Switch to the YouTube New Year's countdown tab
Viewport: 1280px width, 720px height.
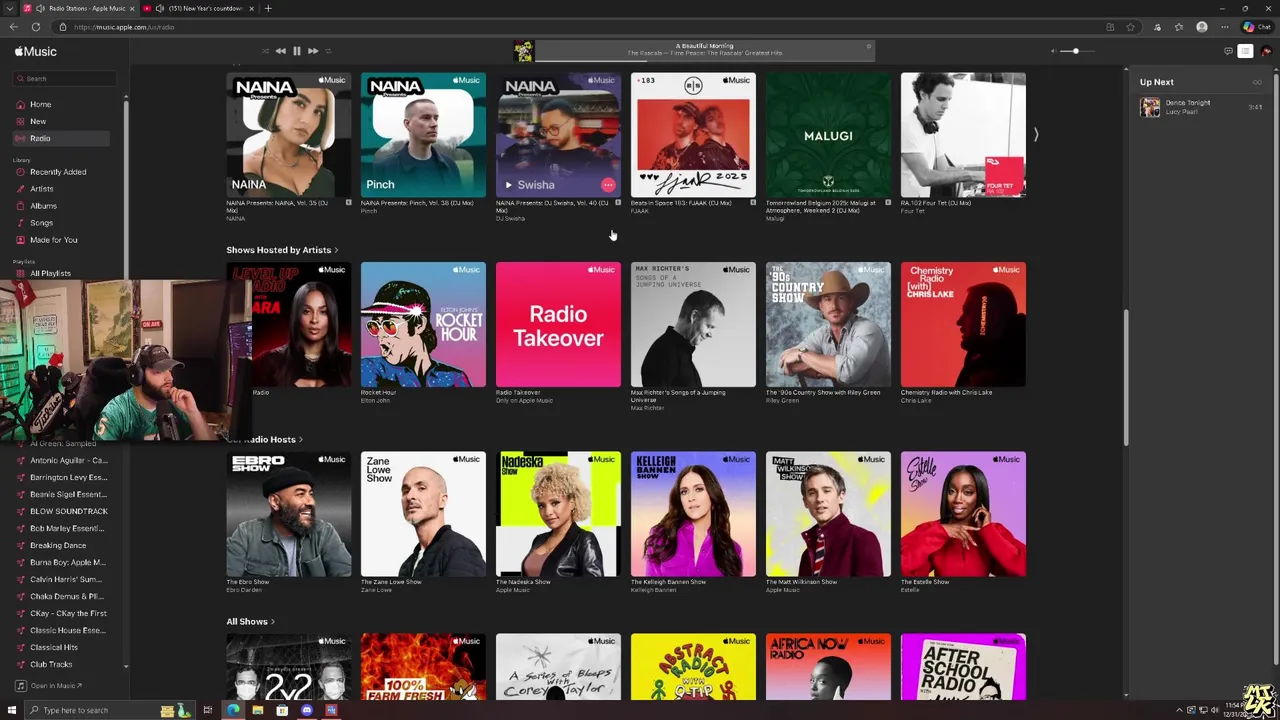[198, 8]
